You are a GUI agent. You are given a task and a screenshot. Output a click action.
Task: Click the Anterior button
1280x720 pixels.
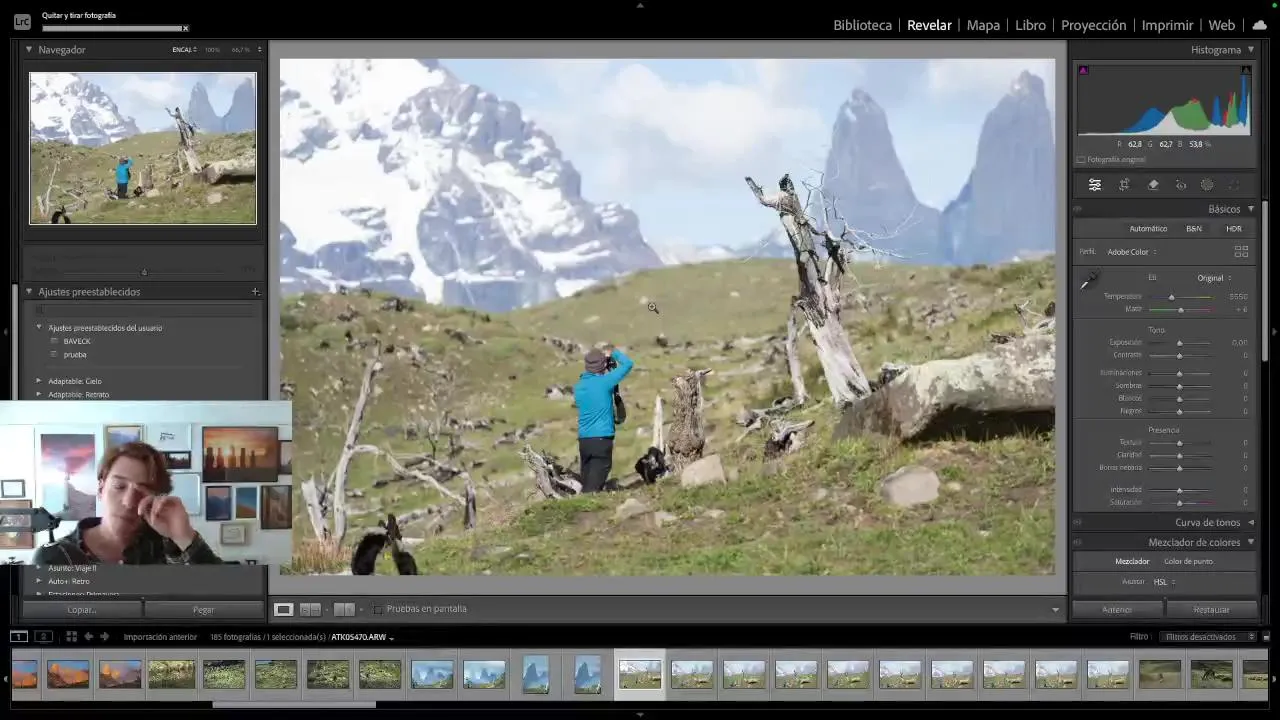tap(1117, 610)
